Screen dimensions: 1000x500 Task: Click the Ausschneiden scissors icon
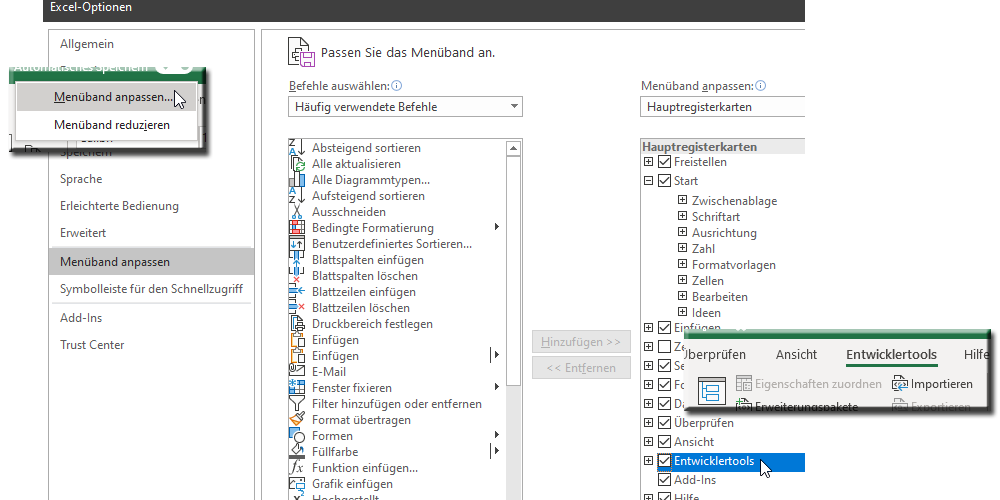(297, 212)
